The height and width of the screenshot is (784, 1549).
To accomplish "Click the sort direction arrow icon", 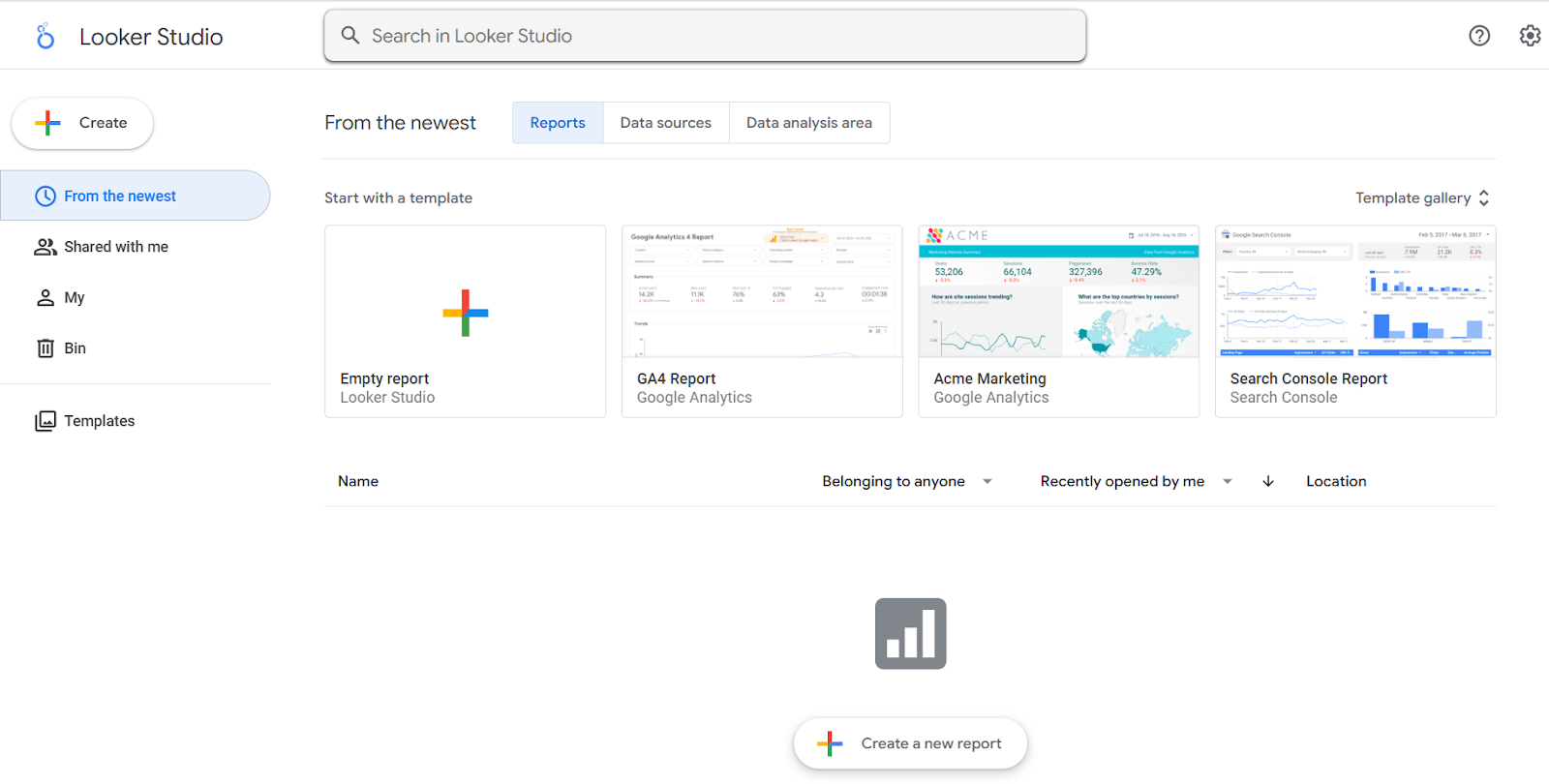I will [1268, 481].
